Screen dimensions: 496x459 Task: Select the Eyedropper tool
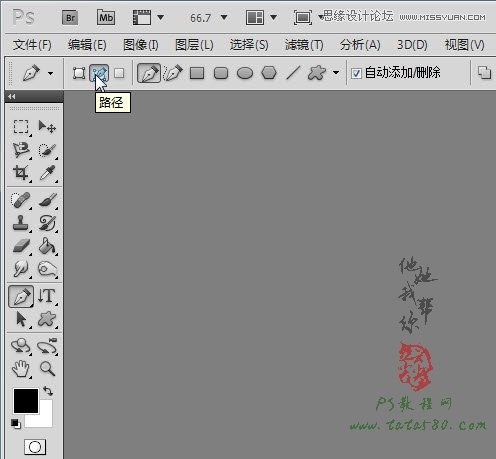click(47, 173)
